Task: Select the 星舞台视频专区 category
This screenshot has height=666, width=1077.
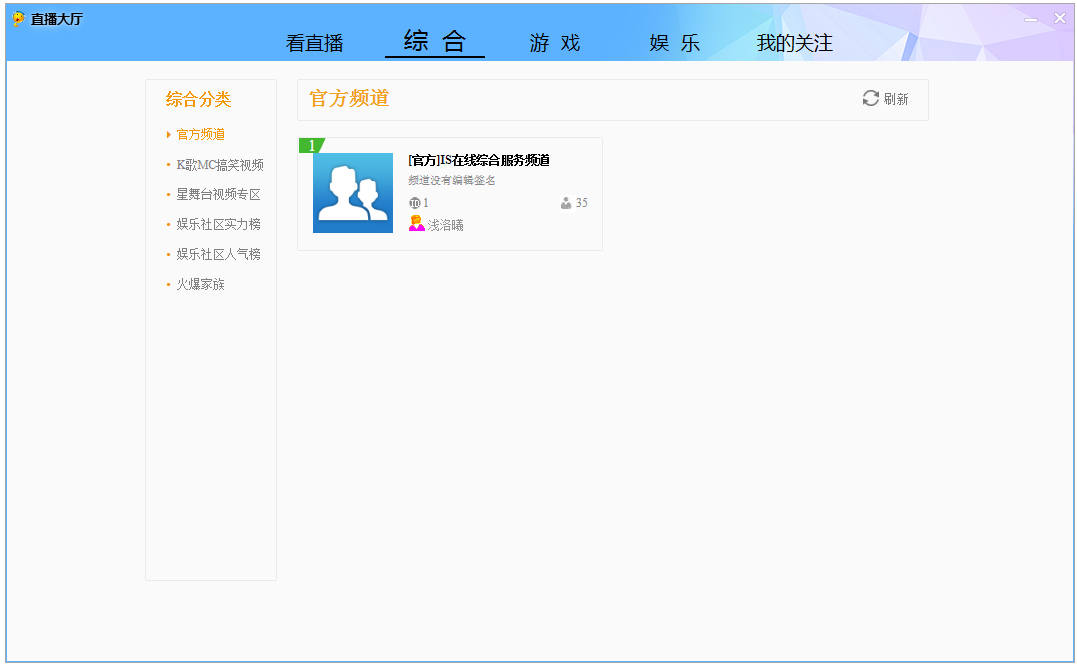Action: click(217, 193)
